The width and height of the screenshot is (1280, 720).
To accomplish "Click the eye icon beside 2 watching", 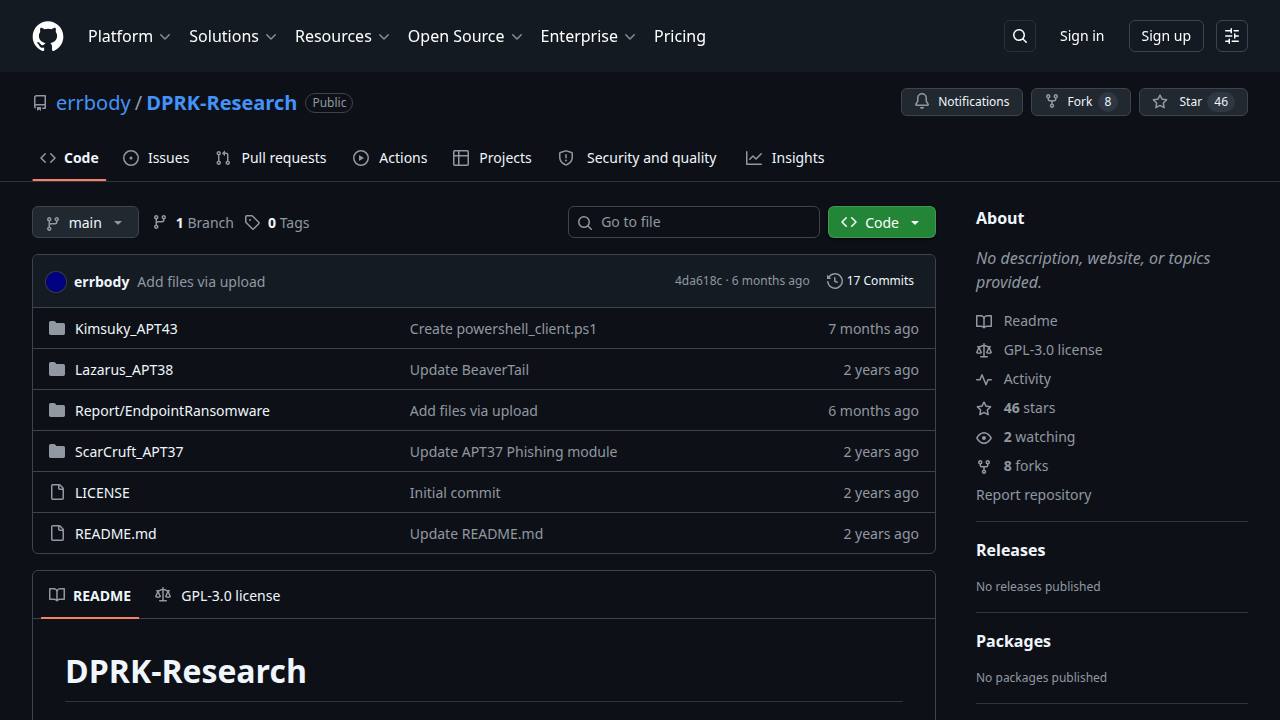I will pos(984,437).
